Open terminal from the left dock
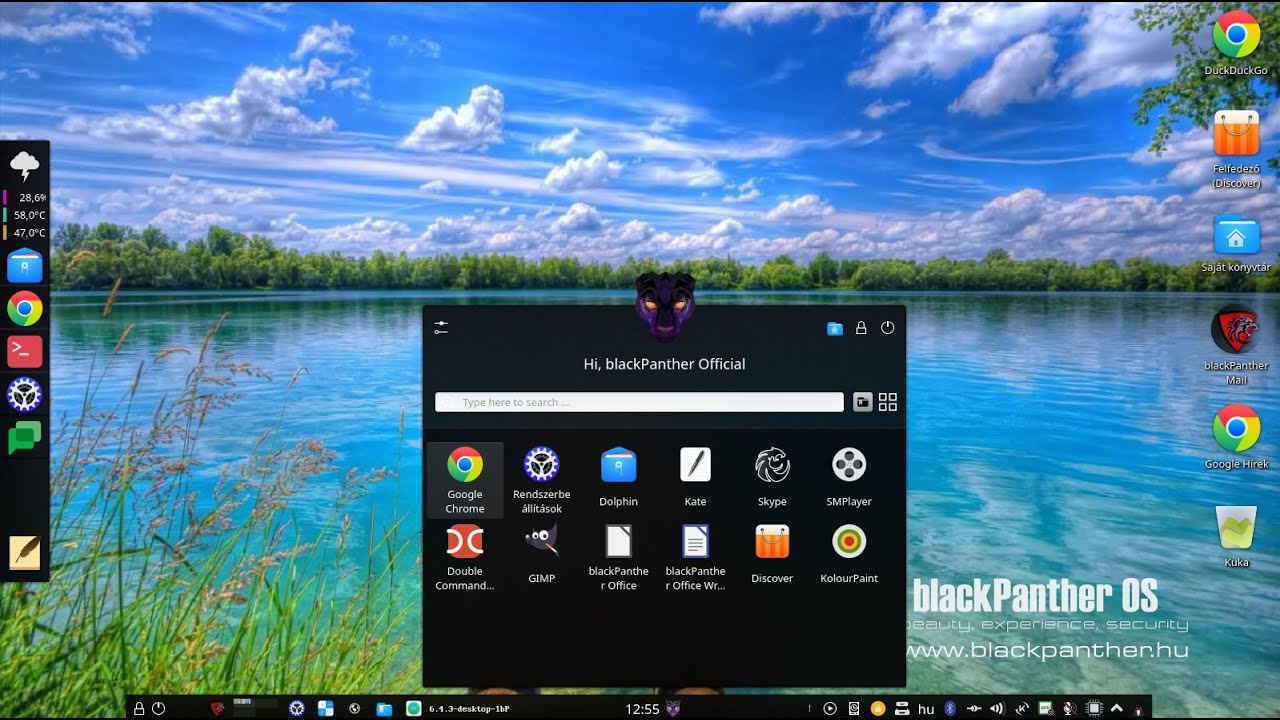This screenshot has height=720, width=1280. [25, 351]
